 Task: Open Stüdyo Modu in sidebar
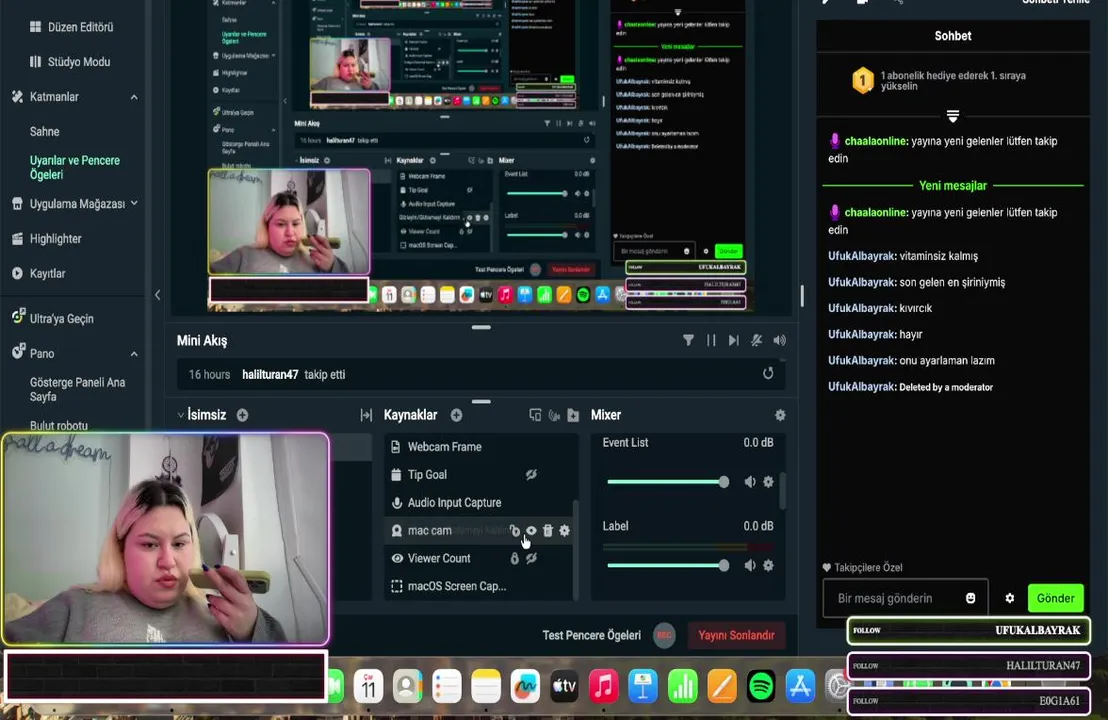(70, 61)
